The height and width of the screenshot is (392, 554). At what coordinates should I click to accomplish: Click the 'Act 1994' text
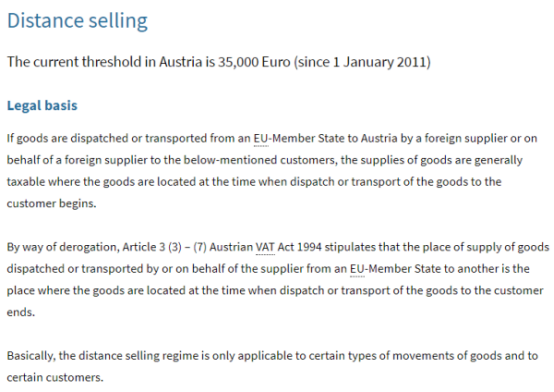(x=300, y=247)
